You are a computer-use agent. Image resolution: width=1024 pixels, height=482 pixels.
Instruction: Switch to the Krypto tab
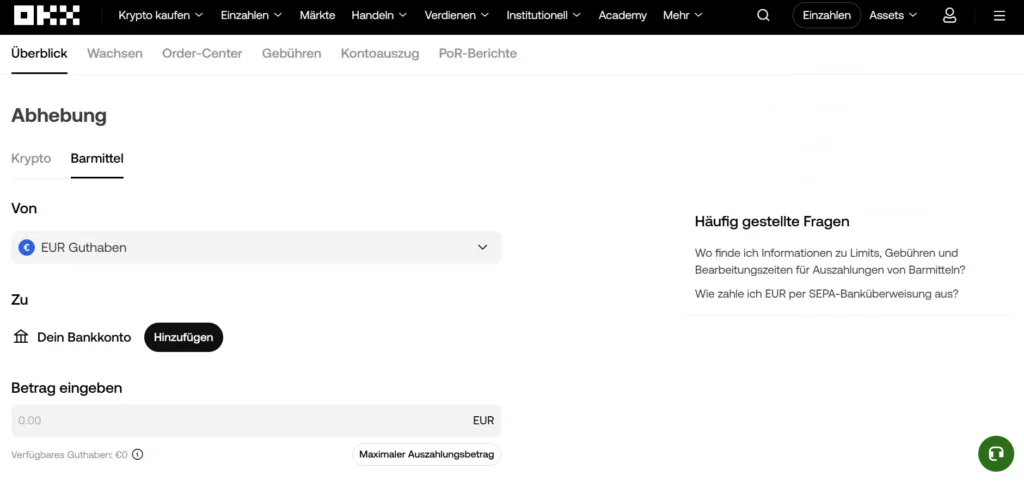[31, 158]
